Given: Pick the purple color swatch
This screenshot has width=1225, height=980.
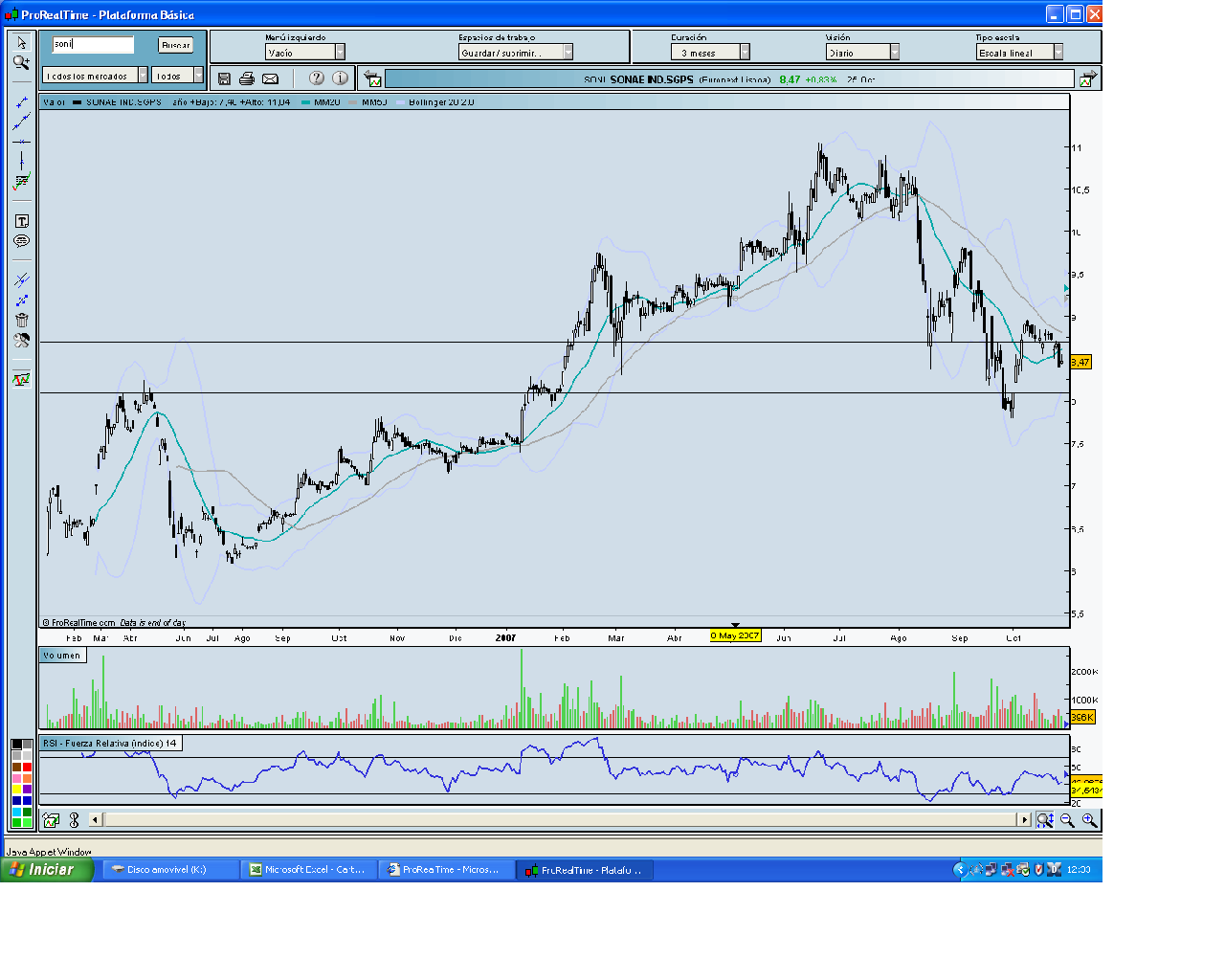Looking at the screenshot, I should coord(27,789).
